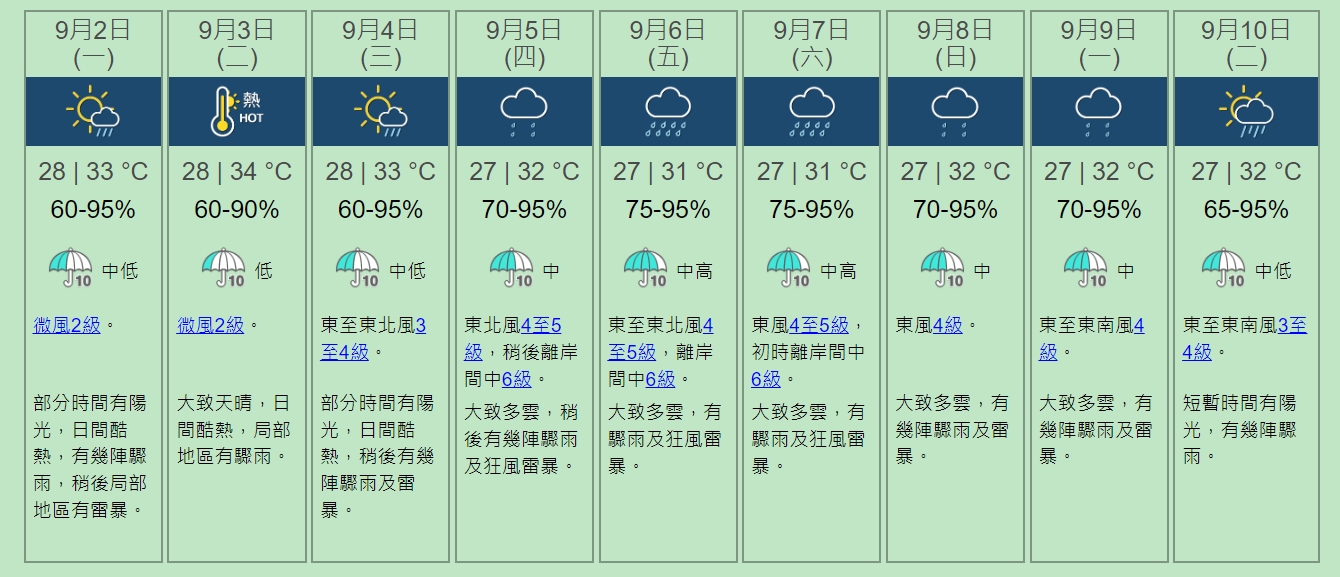Image resolution: width=1340 pixels, height=577 pixels.
Task: Click the heavy rain icon for 9月6日
Action: coord(668,111)
